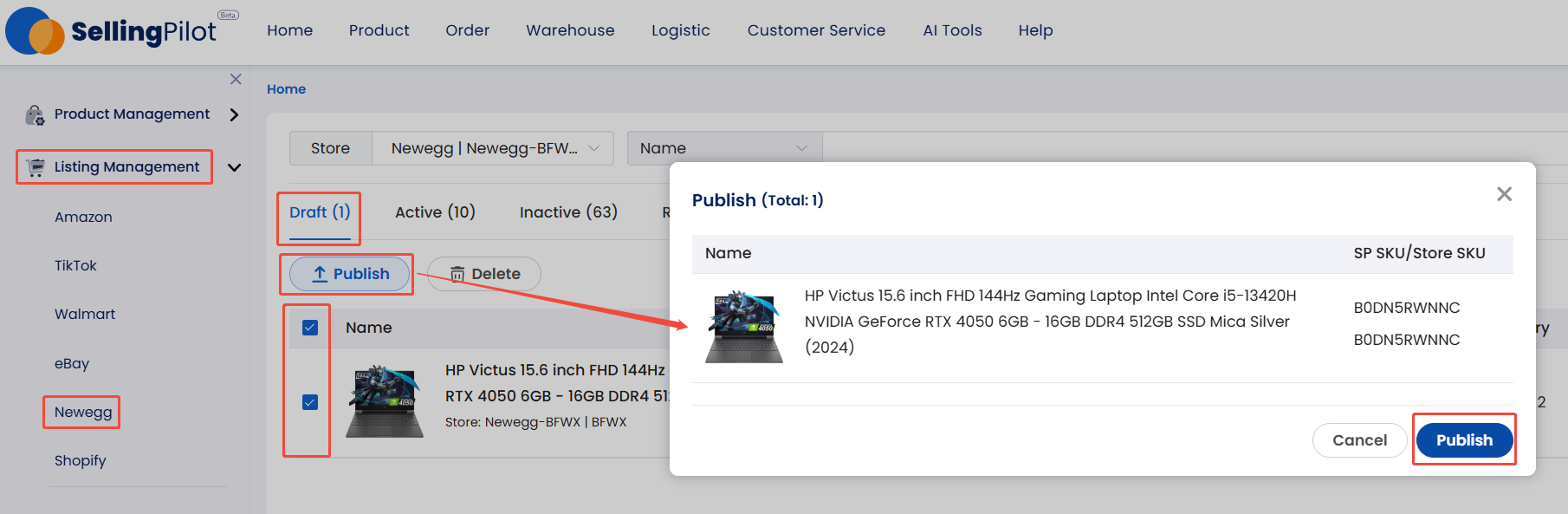Open the Home menu in top navigation
This screenshot has height=514, width=1568.
pyautogui.click(x=290, y=30)
